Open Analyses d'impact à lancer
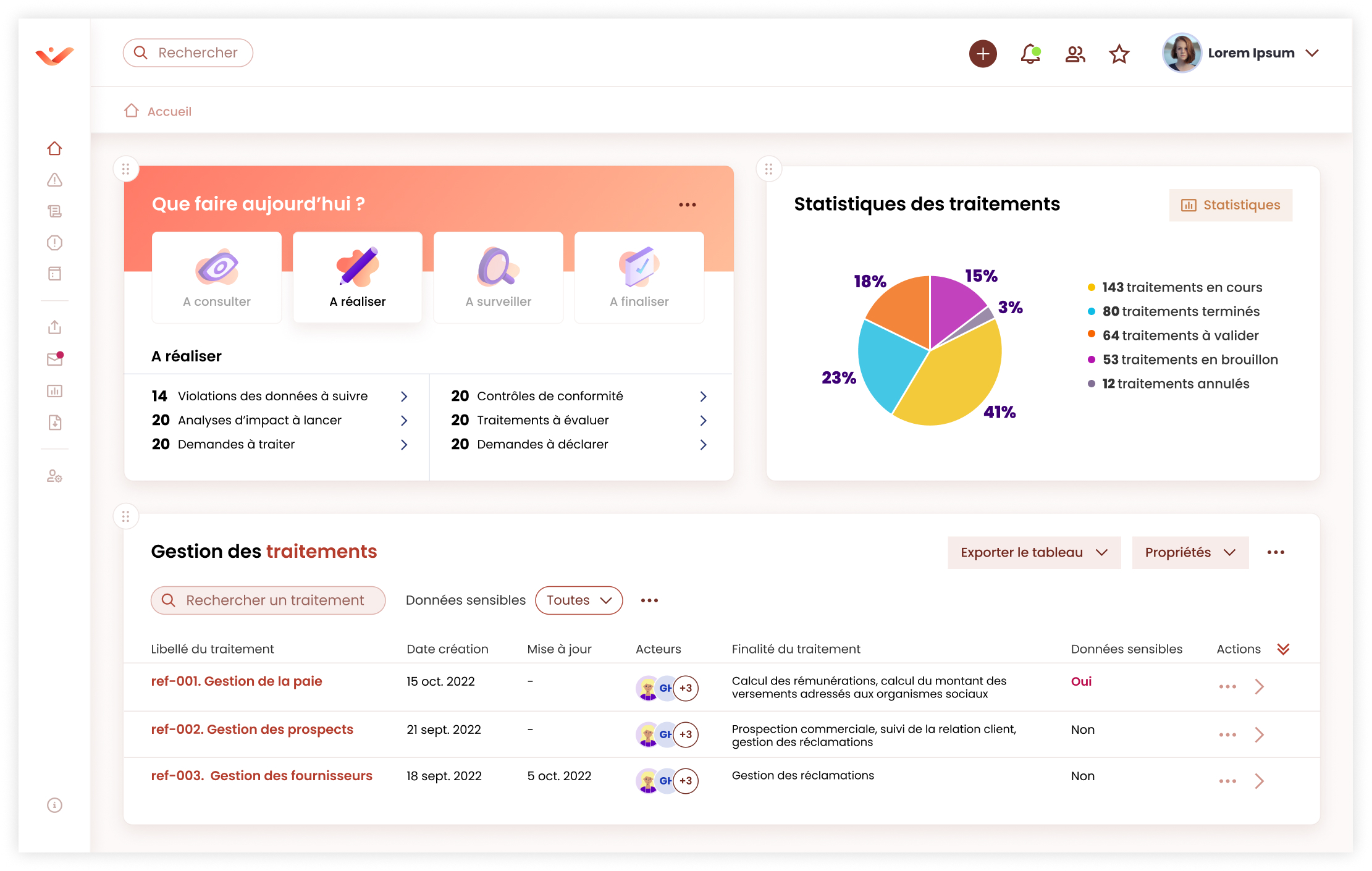Screen dimensions: 1372x871 point(280,420)
